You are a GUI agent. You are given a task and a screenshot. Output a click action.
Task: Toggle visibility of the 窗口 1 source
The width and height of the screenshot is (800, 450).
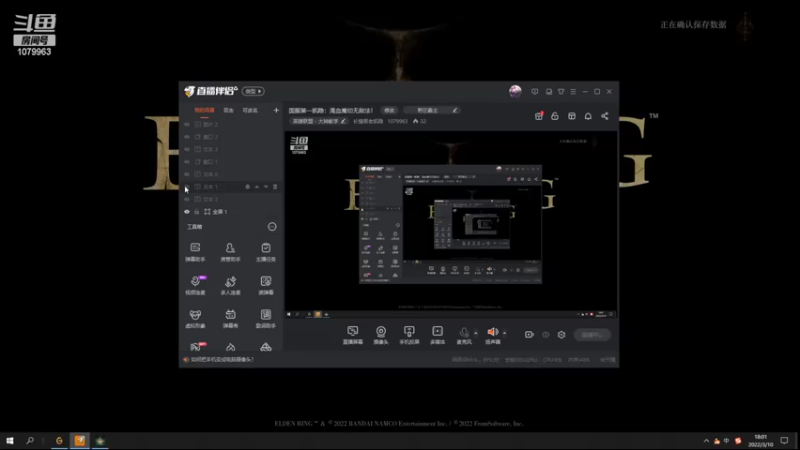(x=187, y=162)
